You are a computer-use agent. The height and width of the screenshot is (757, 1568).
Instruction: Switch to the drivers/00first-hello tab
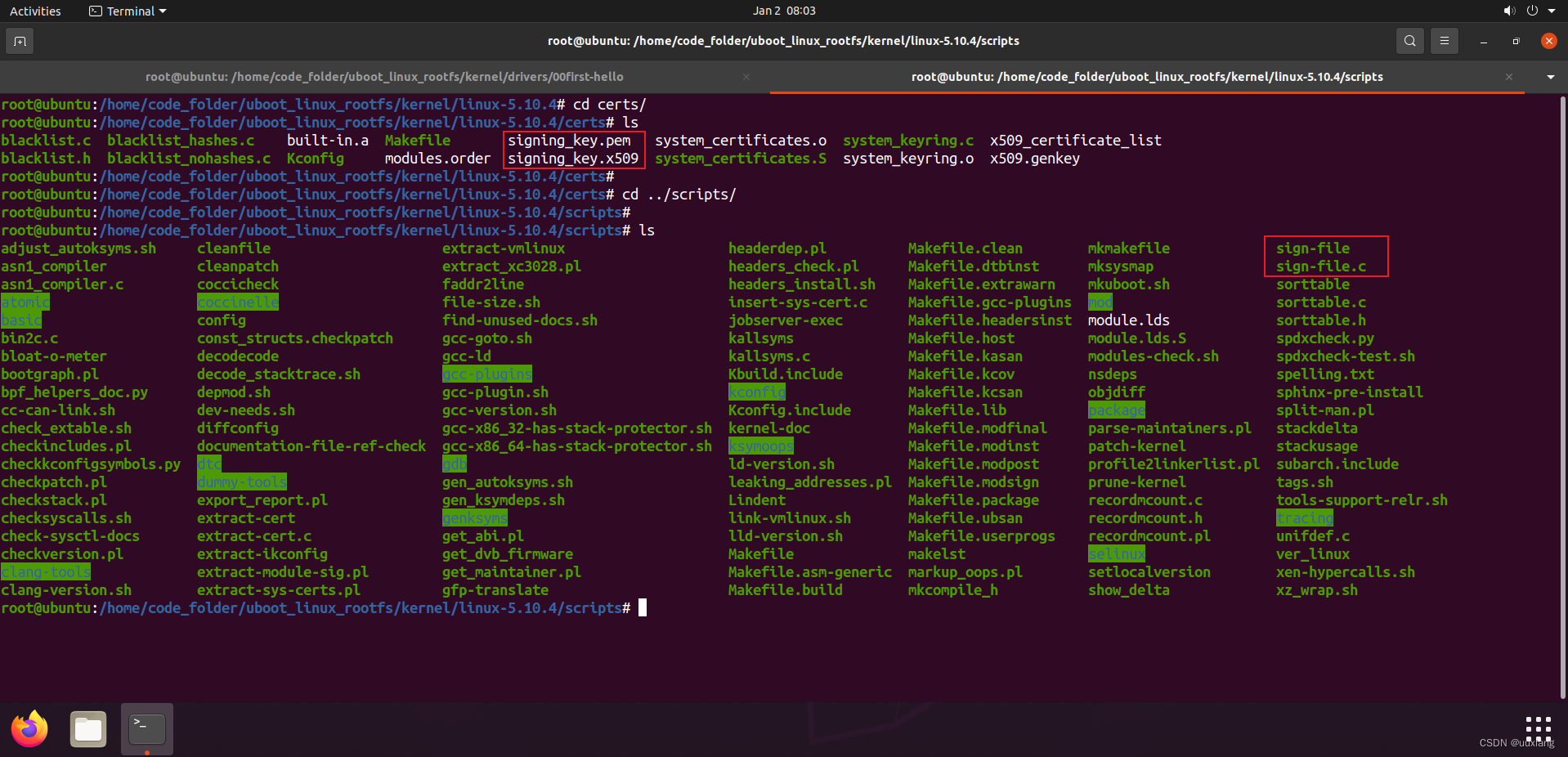[384, 77]
